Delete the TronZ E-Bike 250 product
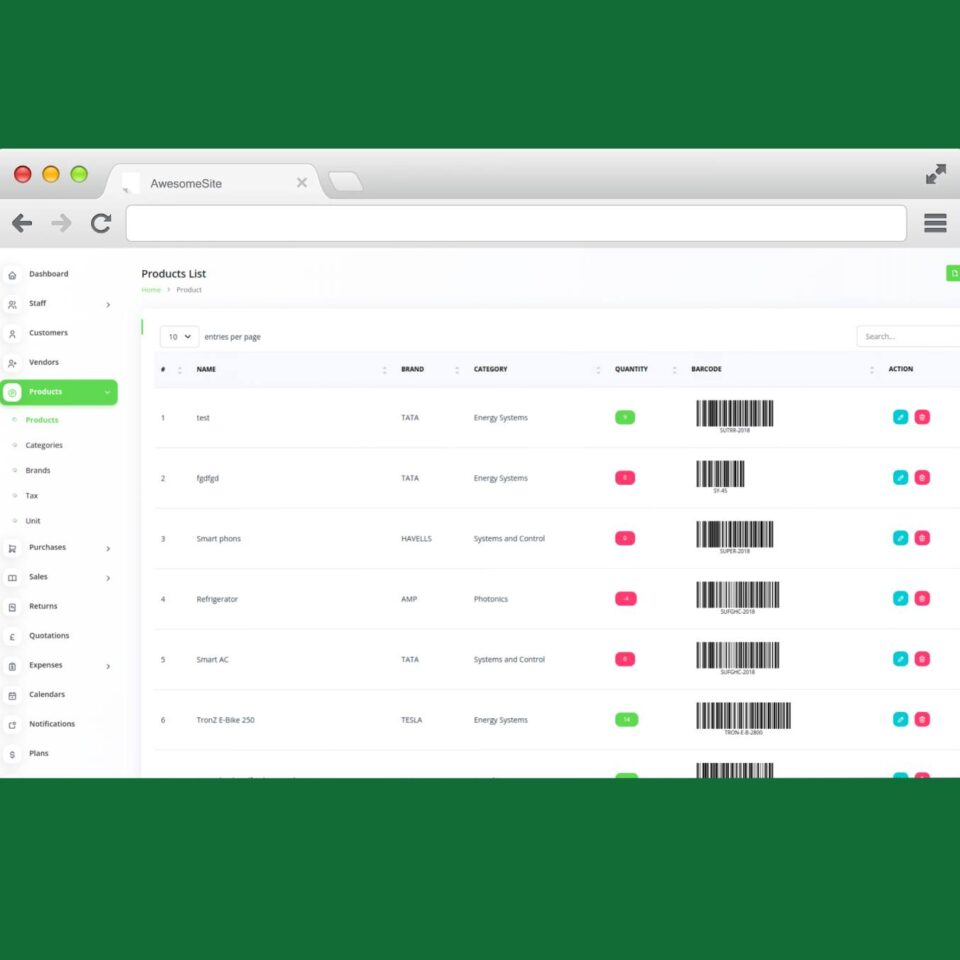 point(922,719)
